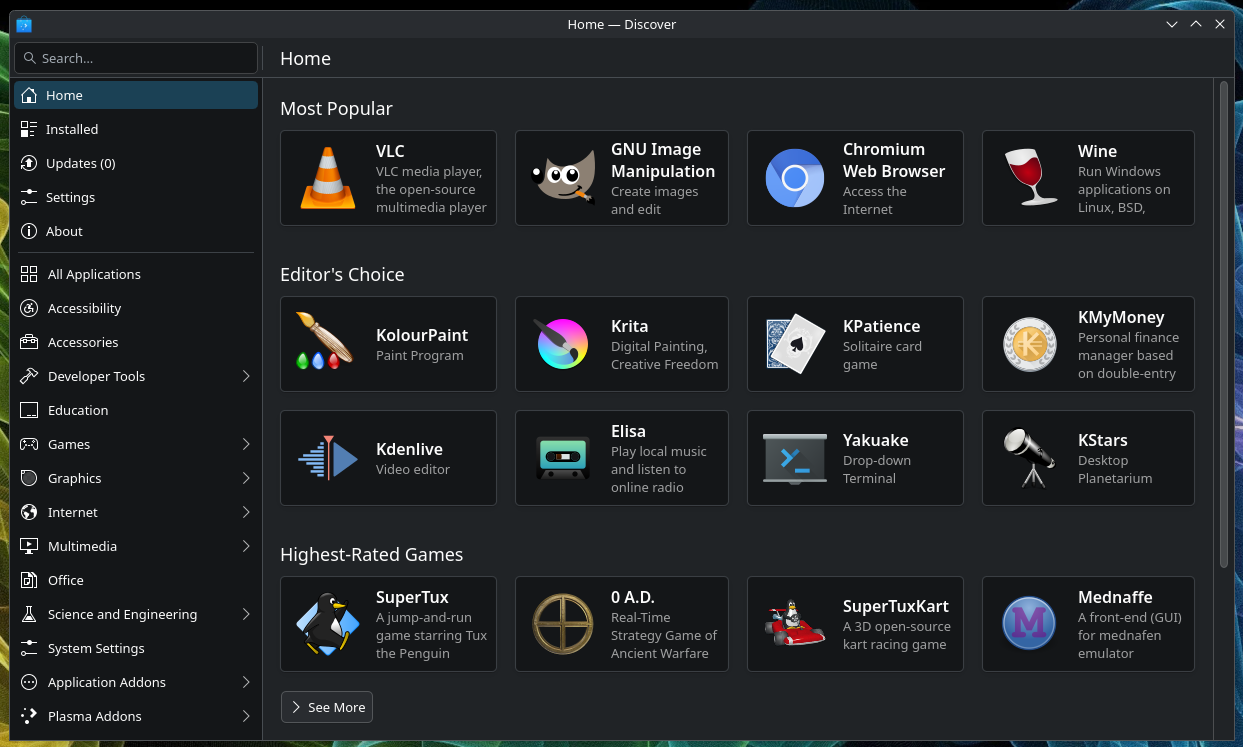This screenshot has height=747, width=1243.
Task: Open the VLC media player icon
Action: [x=328, y=178]
